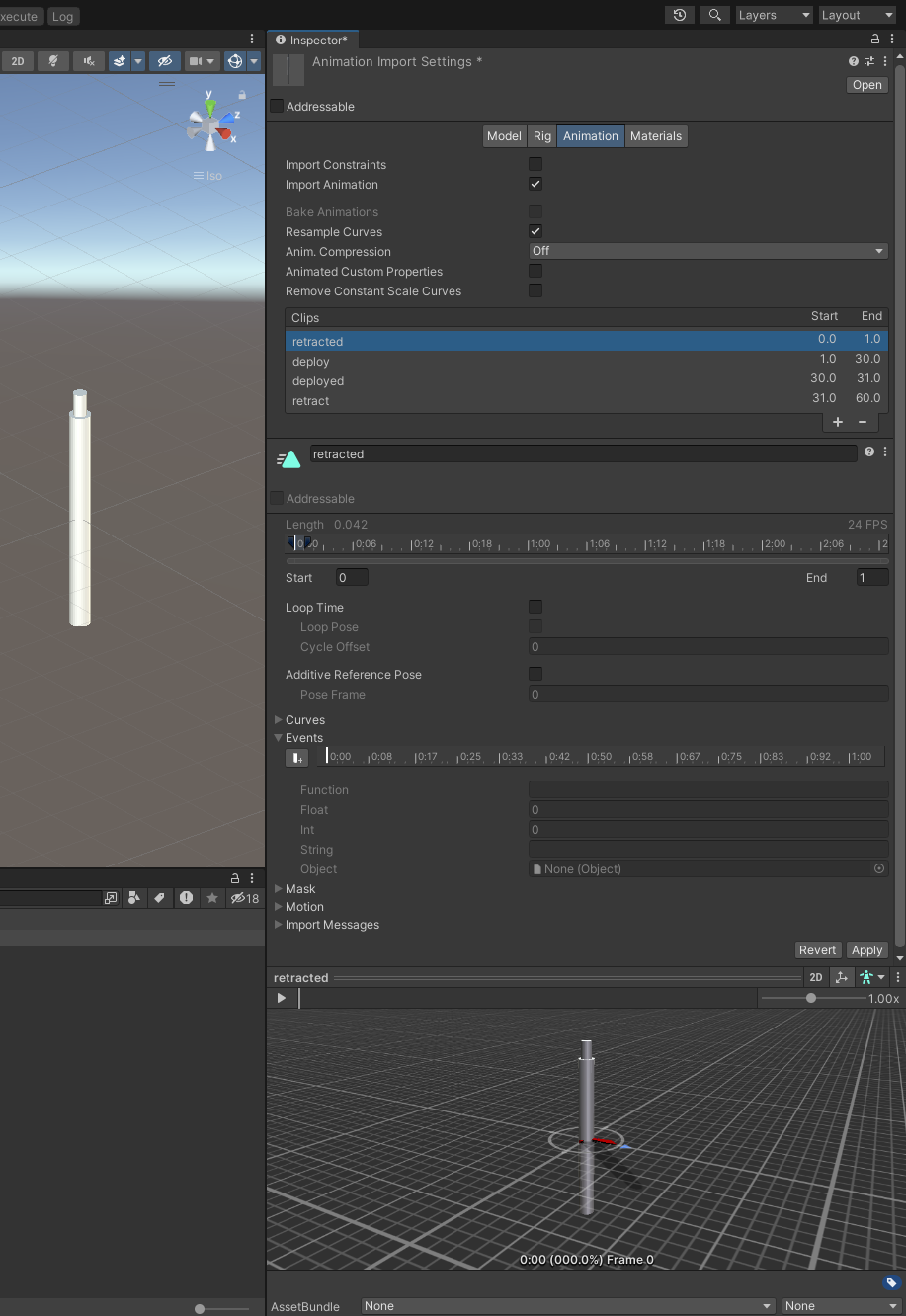906x1316 pixels.
Task: Click the search magnifier icon in top bar
Action: pos(714,15)
